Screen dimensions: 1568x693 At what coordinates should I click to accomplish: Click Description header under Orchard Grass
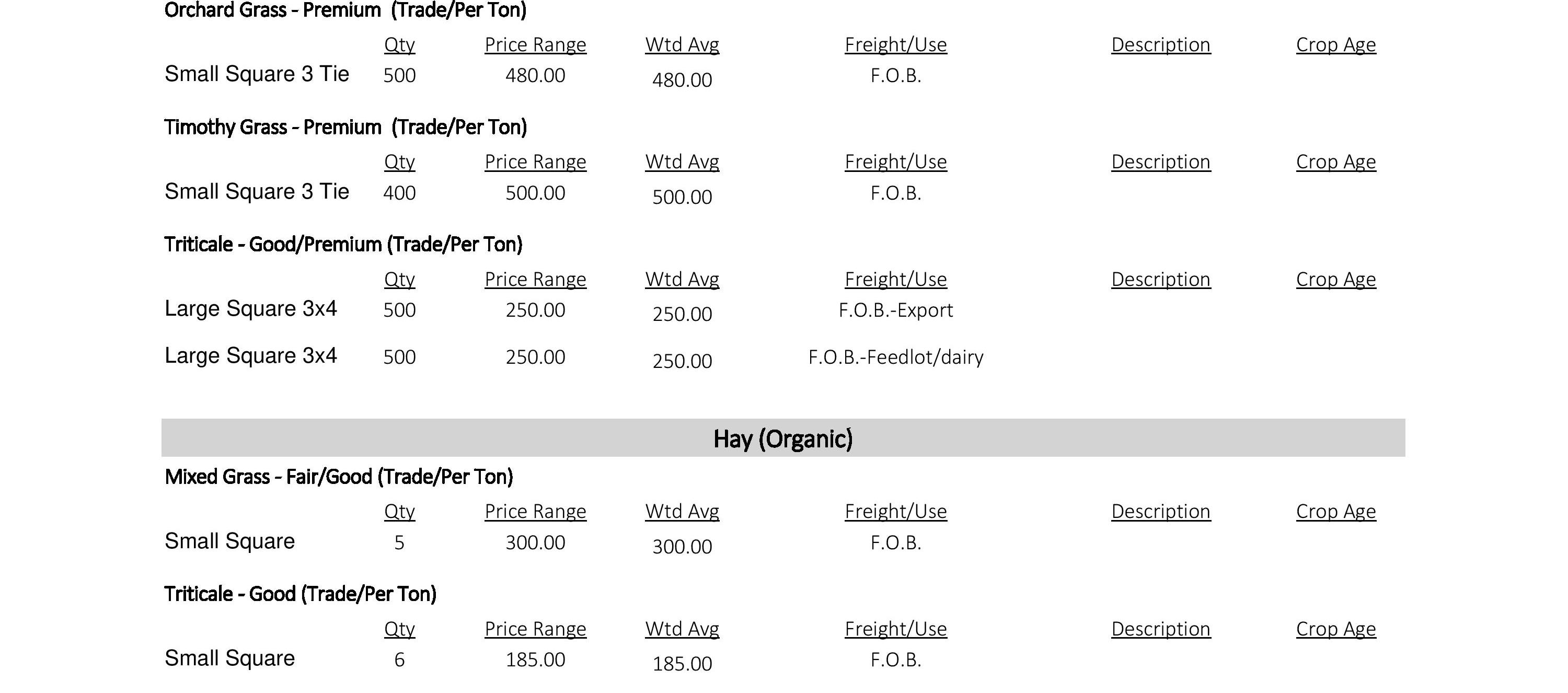1160,45
